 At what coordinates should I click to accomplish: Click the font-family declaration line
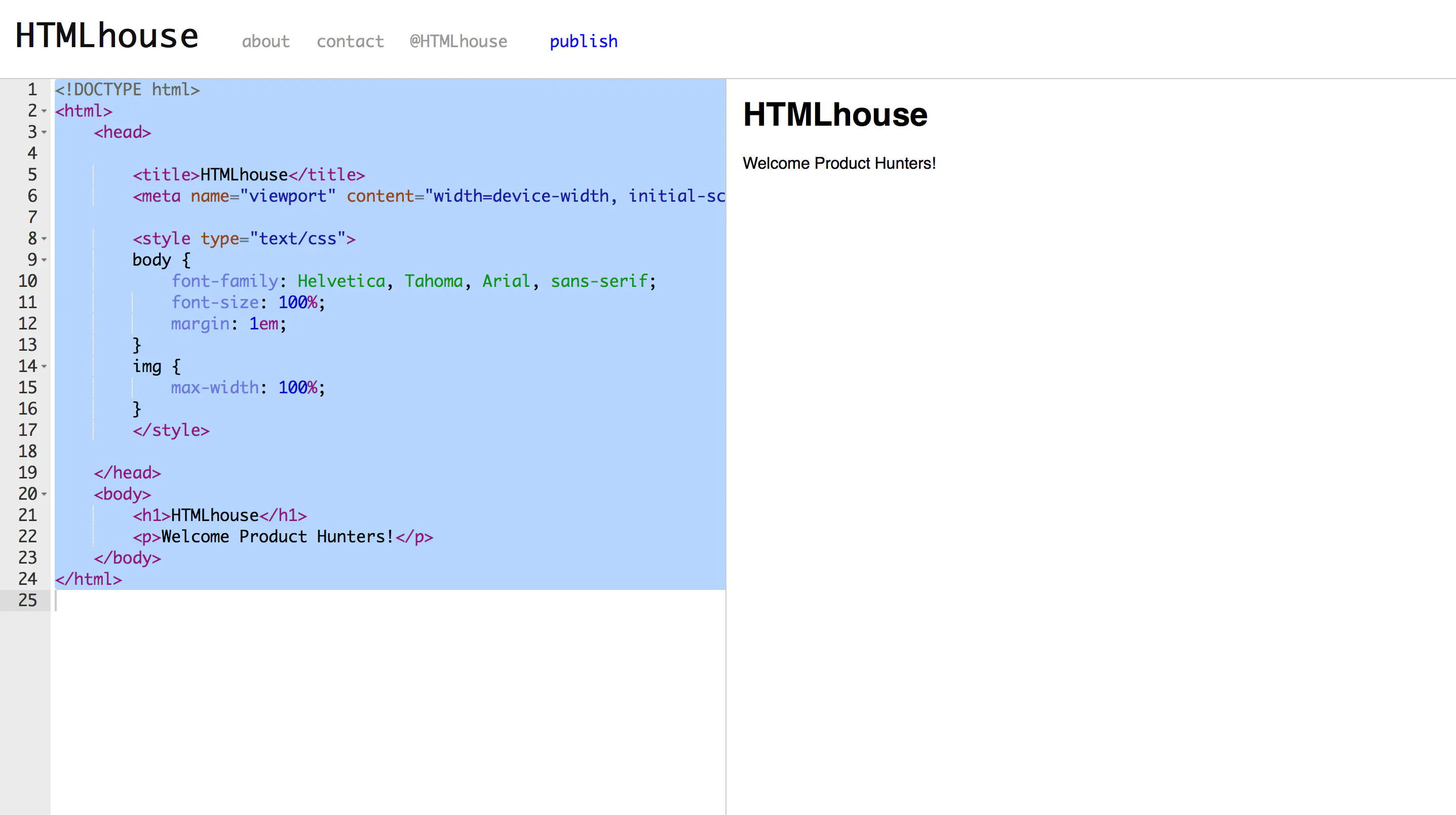414,281
